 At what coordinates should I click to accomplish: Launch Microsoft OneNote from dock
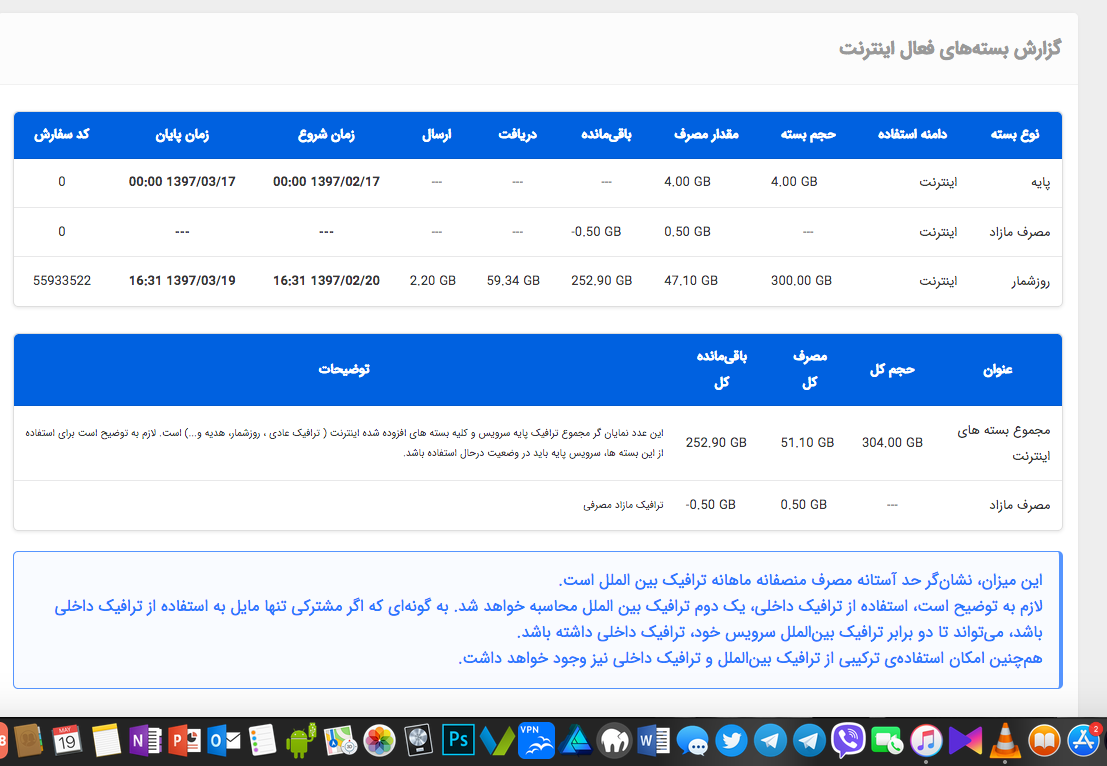(145, 741)
